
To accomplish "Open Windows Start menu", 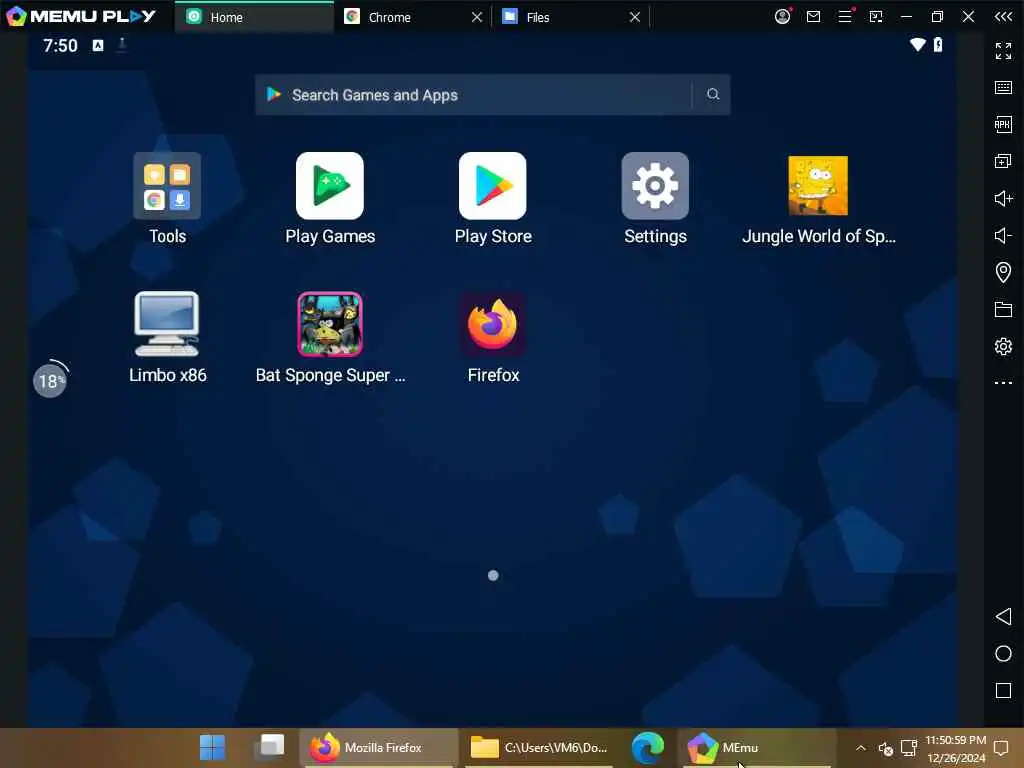I will tap(212, 748).
